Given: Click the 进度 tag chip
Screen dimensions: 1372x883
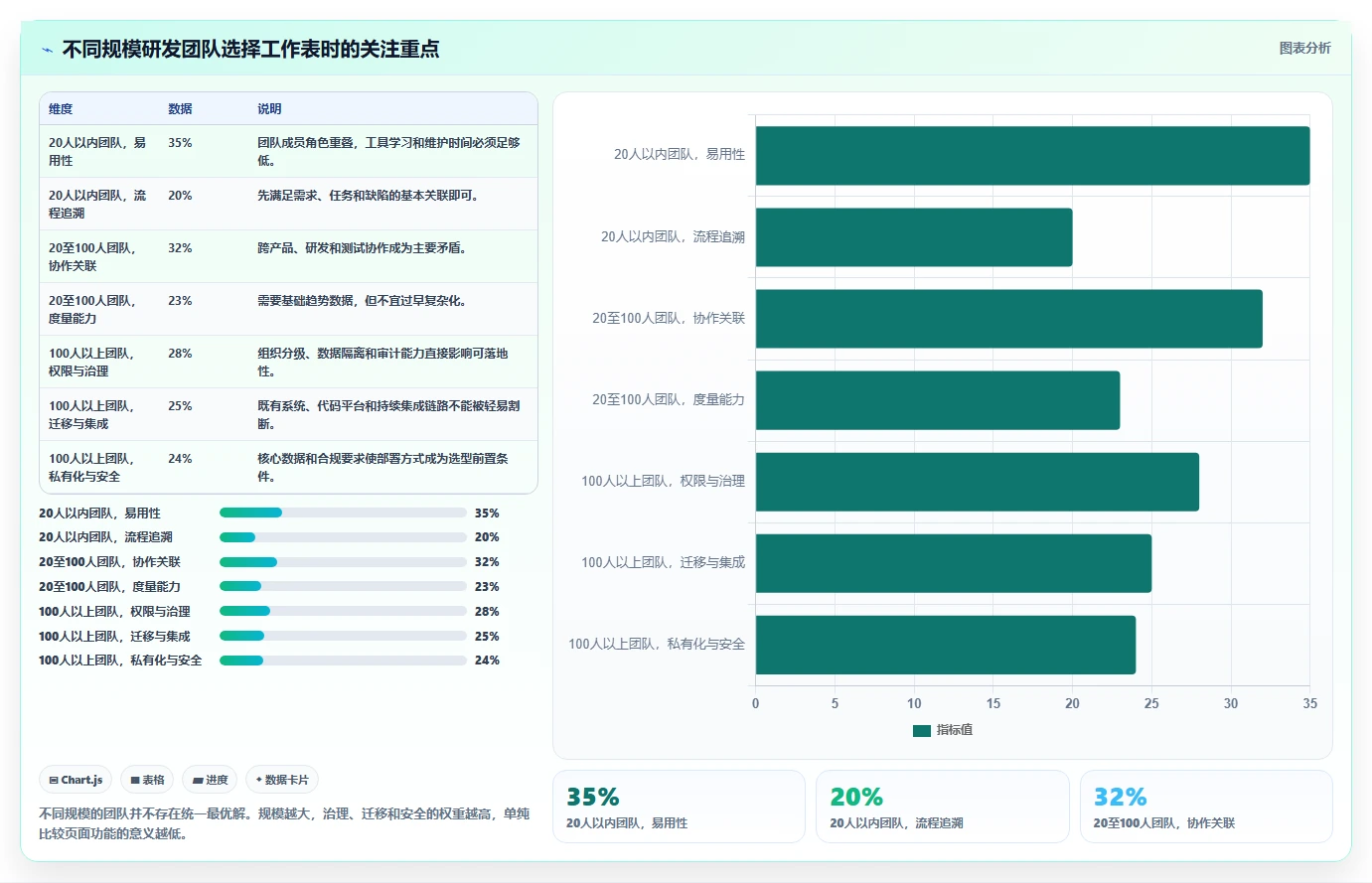Looking at the screenshot, I should [210, 780].
